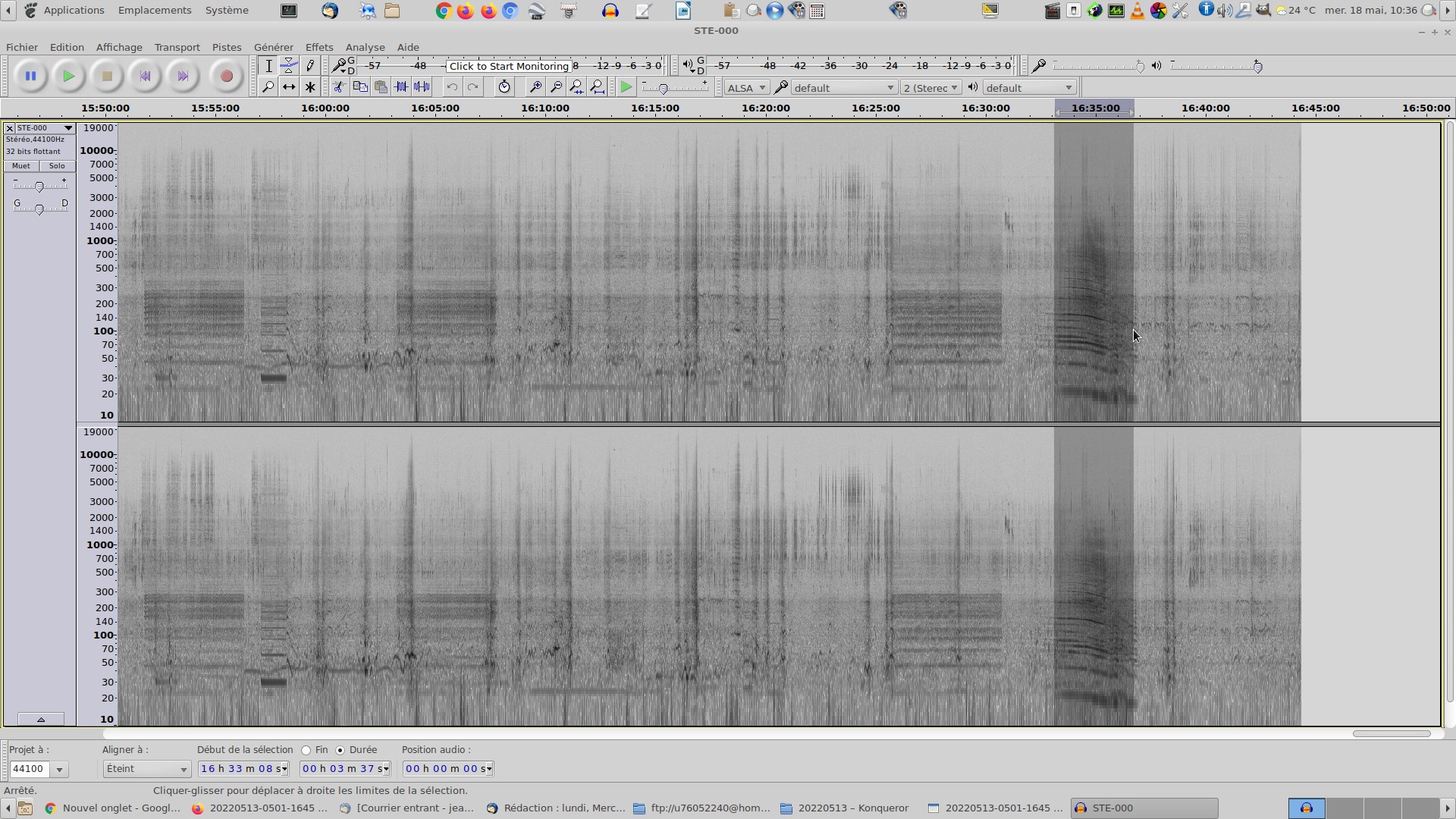The image size is (1456, 819).
Task: Open the STE-000 track name dropdown
Action: [42, 128]
